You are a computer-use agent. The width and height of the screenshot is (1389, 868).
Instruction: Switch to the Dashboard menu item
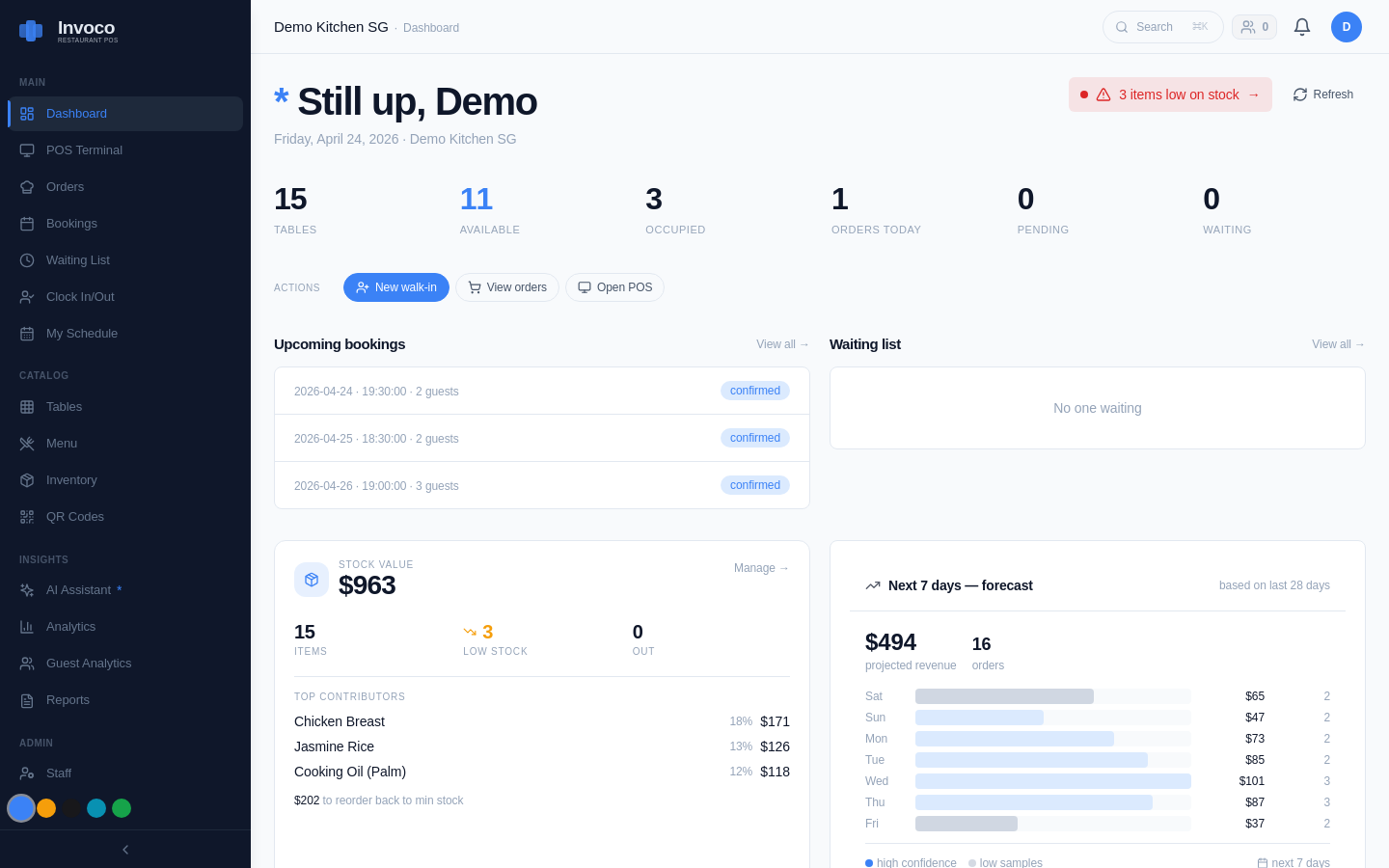[76, 113]
